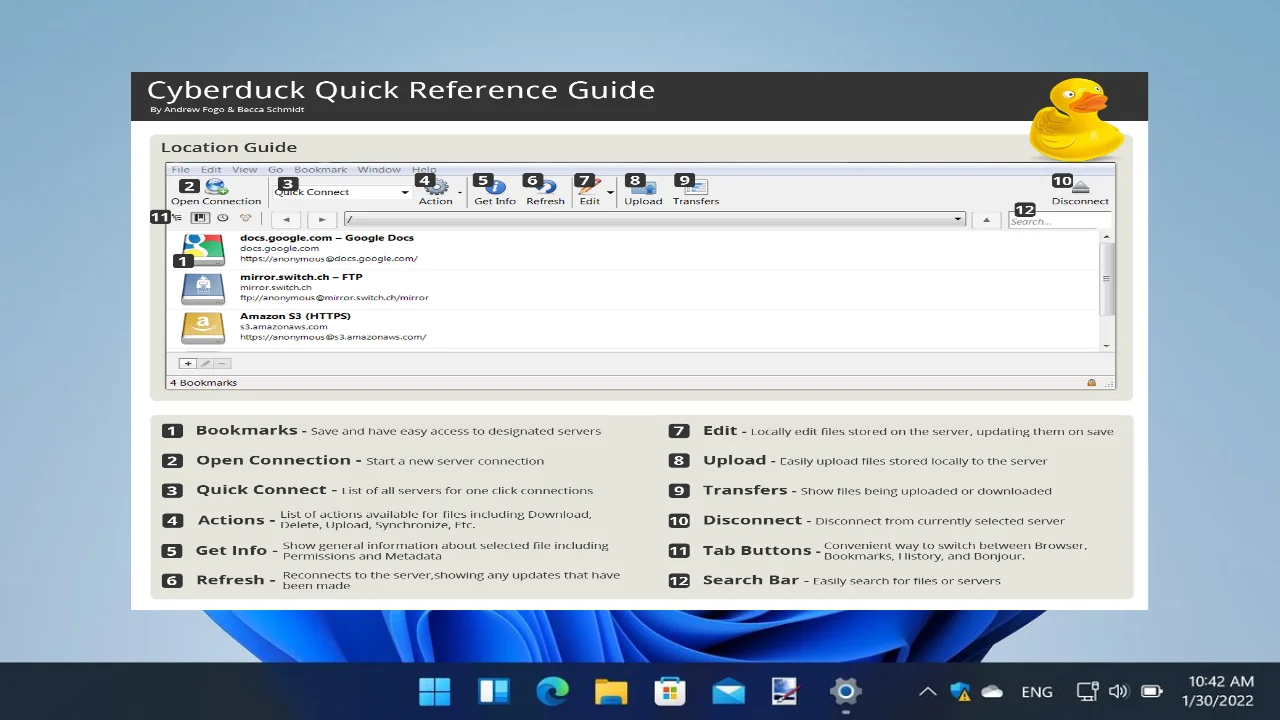The width and height of the screenshot is (1280, 720).
Task: Open the Bookmark menu
Action: [320, 170]
